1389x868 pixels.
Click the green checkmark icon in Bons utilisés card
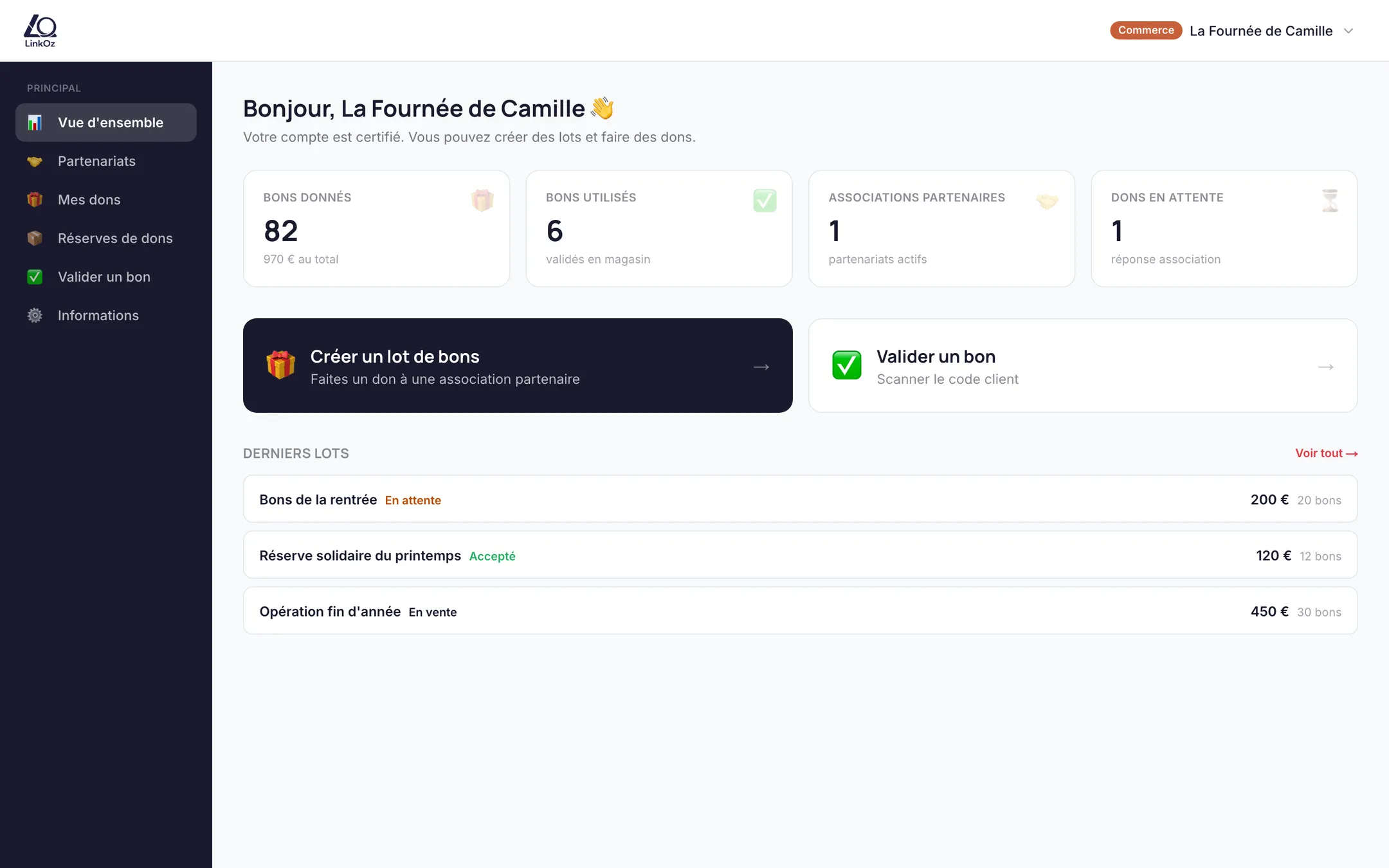tap(765, 201)
